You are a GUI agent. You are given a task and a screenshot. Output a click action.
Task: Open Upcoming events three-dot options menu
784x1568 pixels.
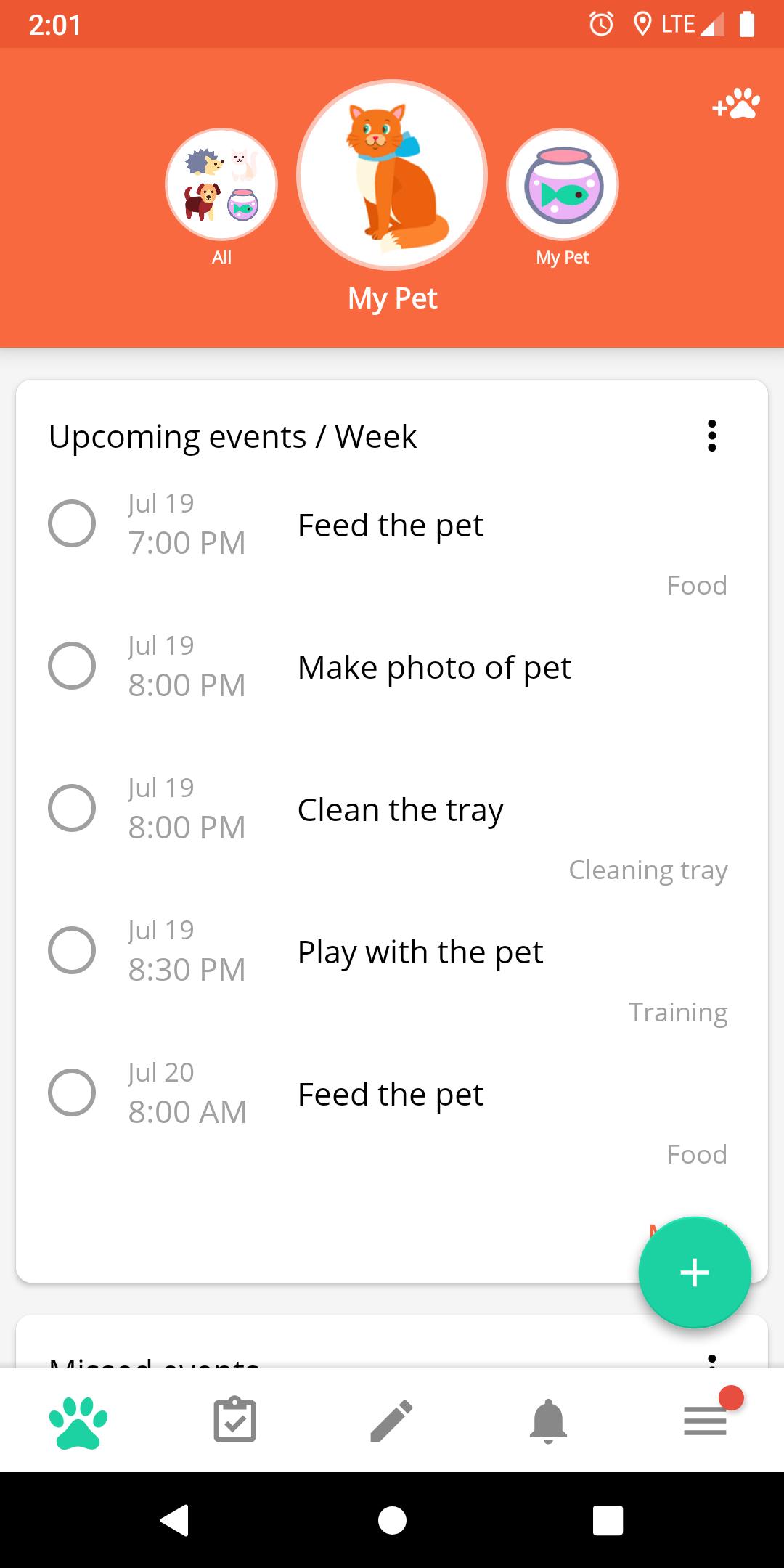click(712, 436)
